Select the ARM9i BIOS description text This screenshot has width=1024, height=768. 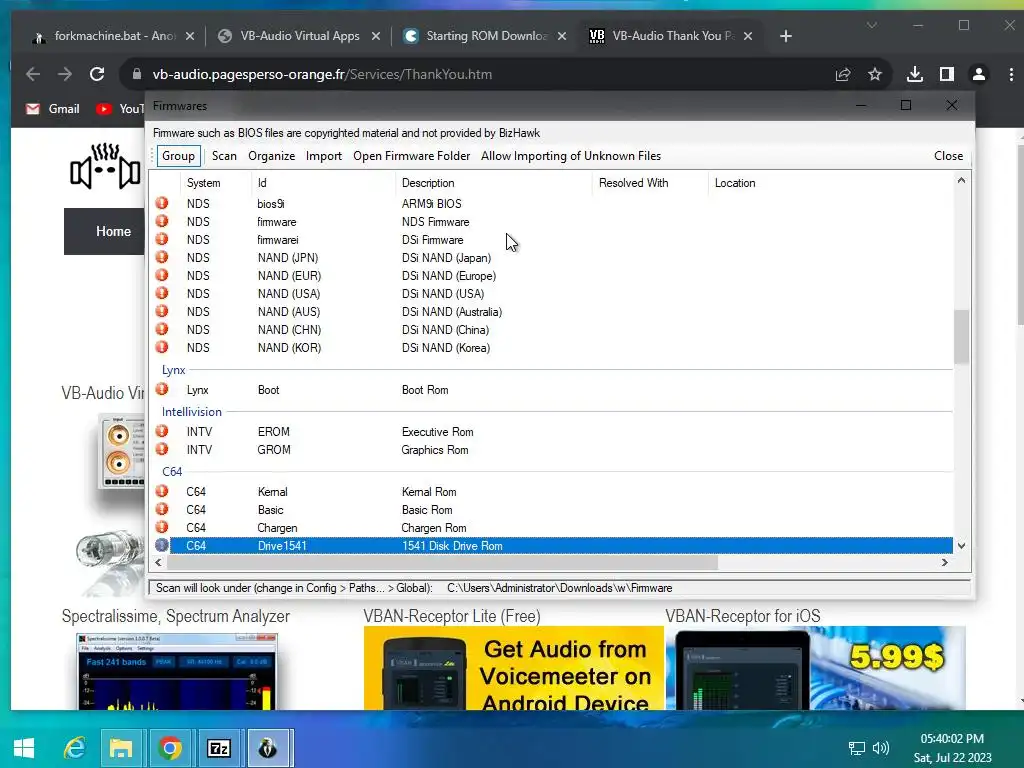[432, 204]
